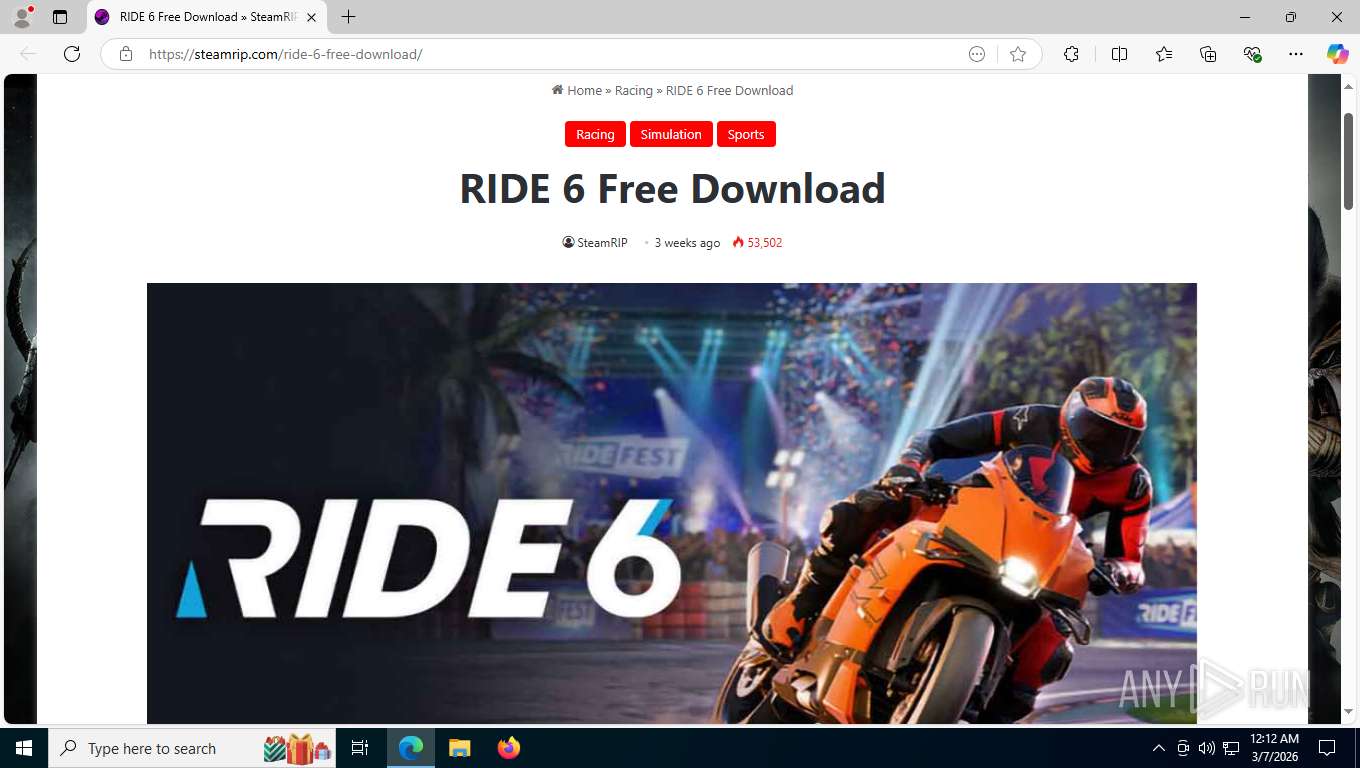Image resolution: width=1360 pixels, height=768 pixels.
Task: Click the scroll down arrow of page
Action: [1348, 712]
